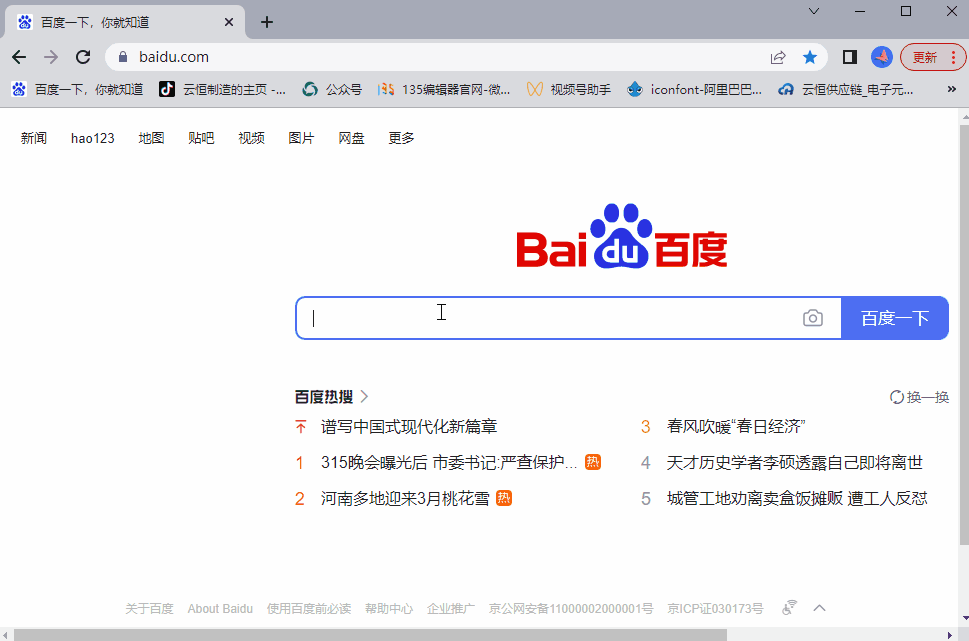Open a new tab with plus icon
This screenshot has width=969, height=641.
(267, 22)
